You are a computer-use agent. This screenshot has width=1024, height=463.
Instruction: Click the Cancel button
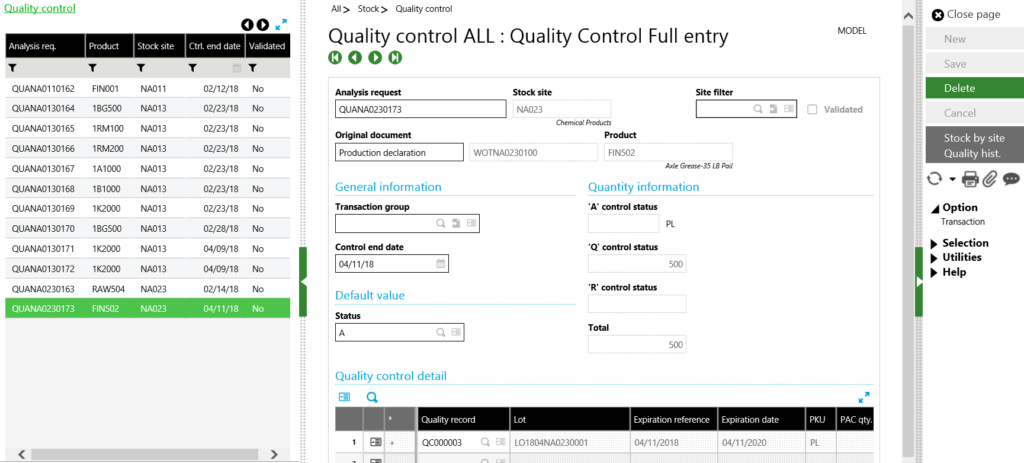[974, 113]
